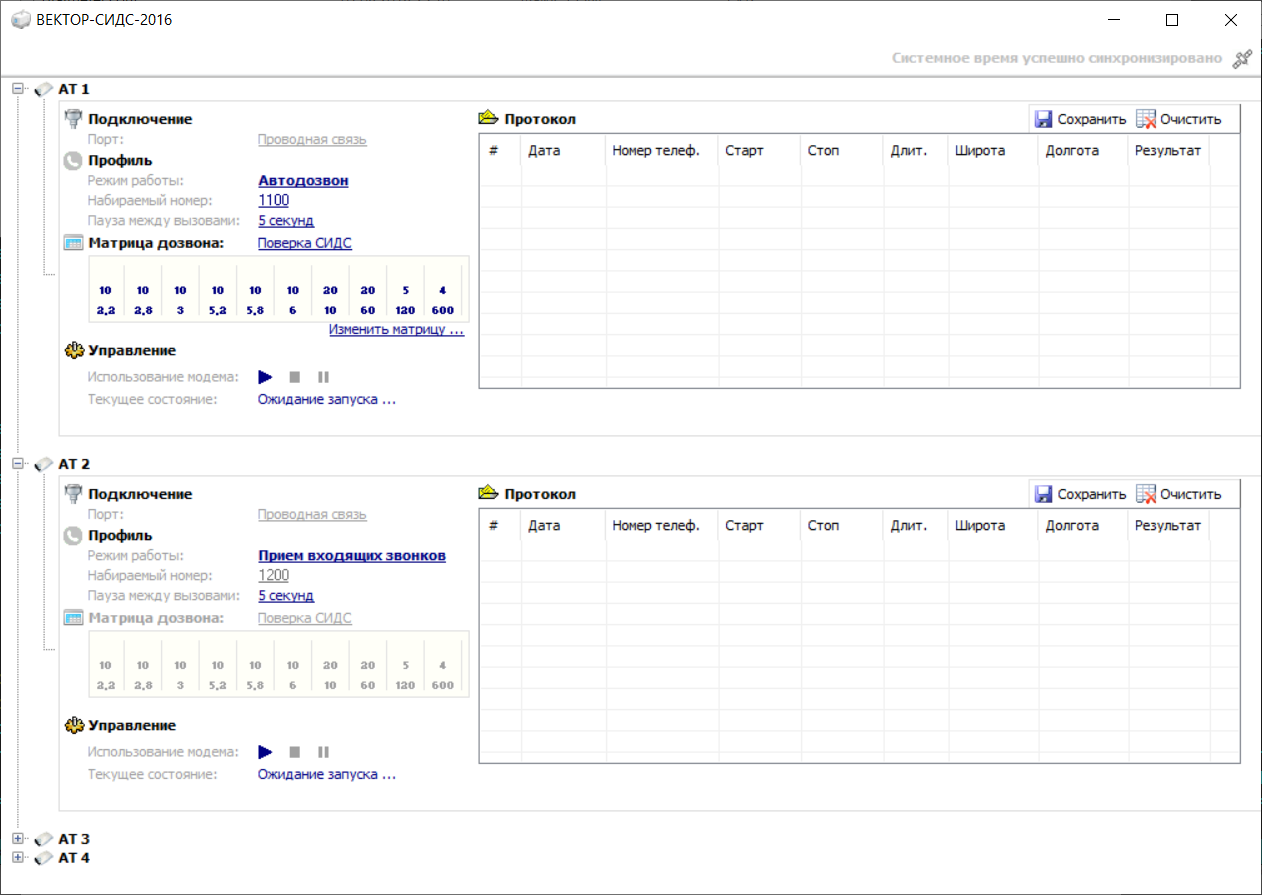Expand the AT 4 tree node

[18, 857]
